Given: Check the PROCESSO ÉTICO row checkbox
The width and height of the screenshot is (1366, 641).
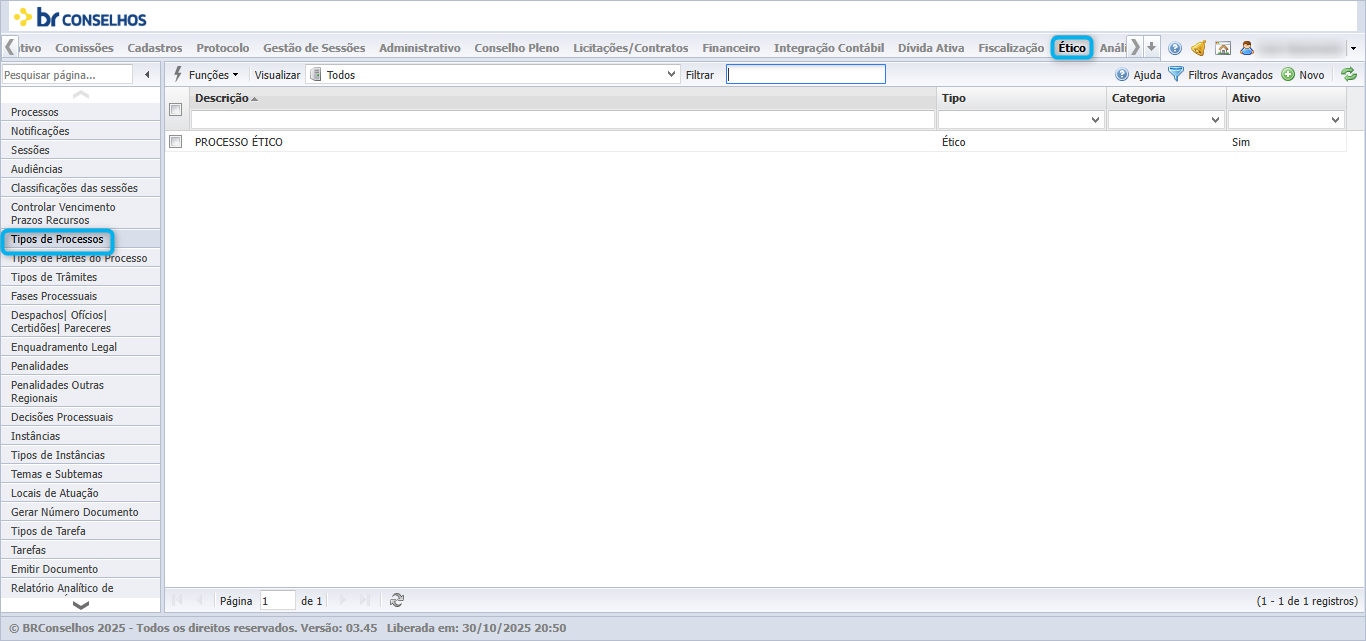Looking at the screenshot, I should (176, 142).
